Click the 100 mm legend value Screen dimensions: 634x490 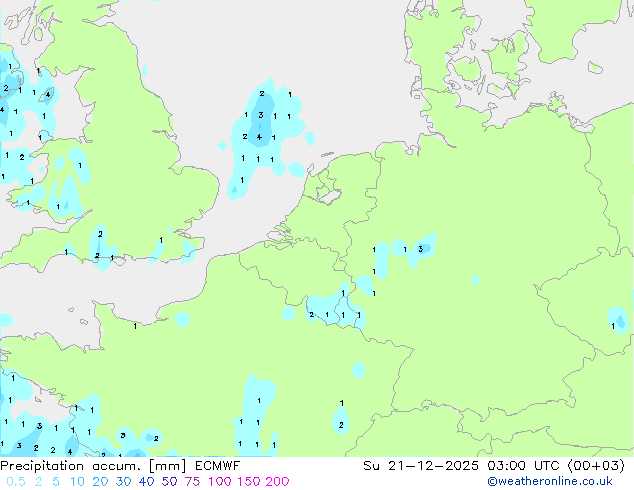tap(220, 482)
